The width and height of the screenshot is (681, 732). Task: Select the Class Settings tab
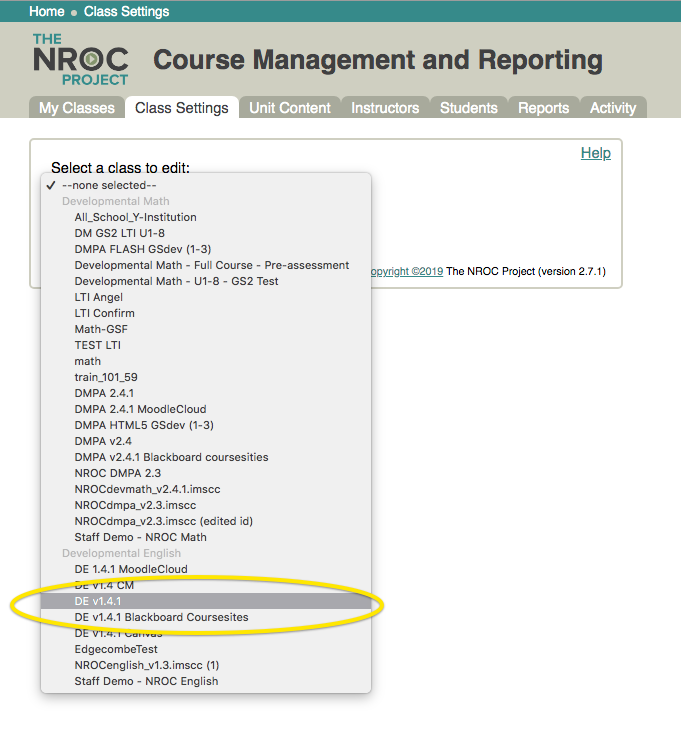(182, 108)
